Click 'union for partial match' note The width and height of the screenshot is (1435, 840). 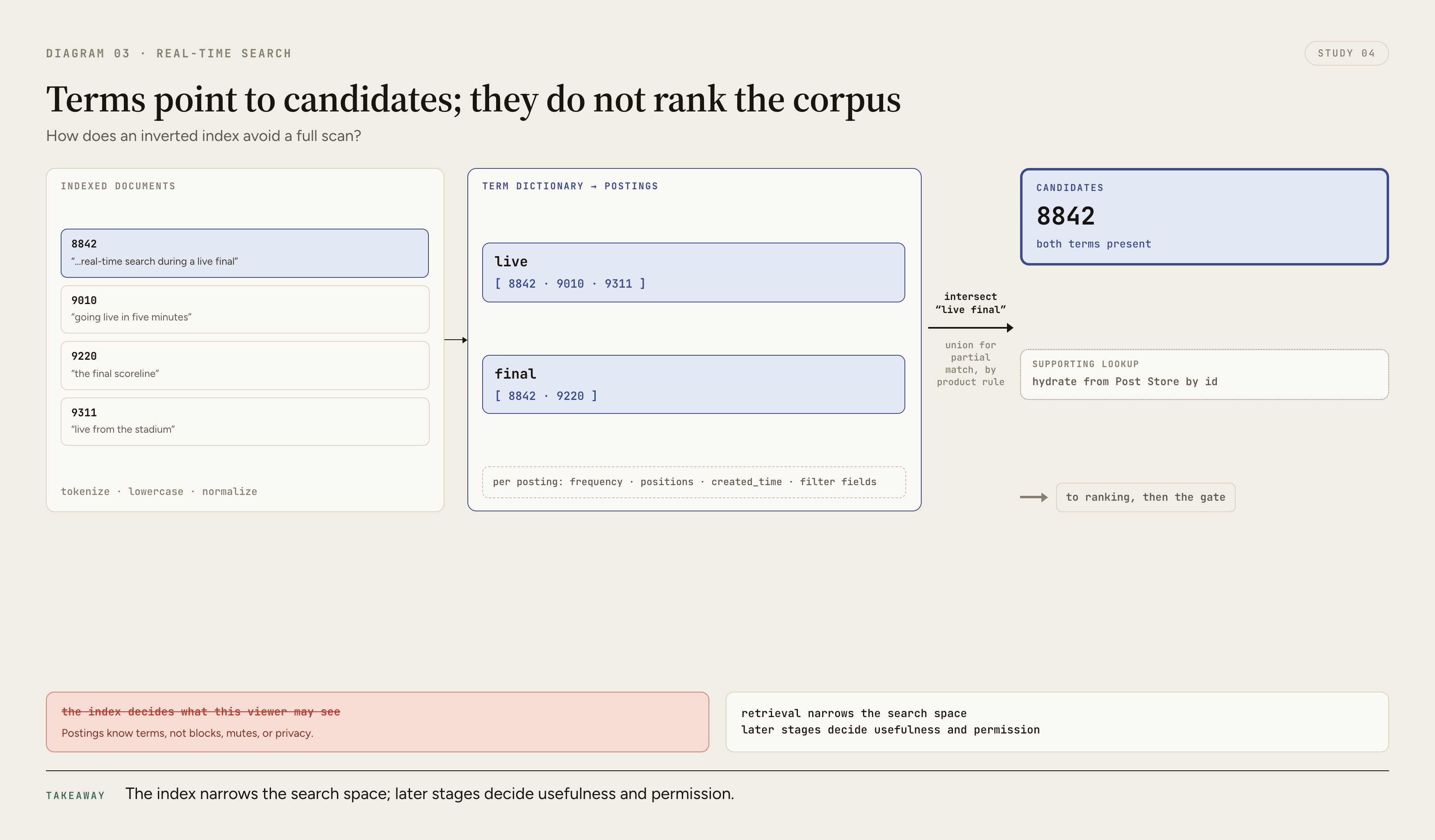click(970, 364)
